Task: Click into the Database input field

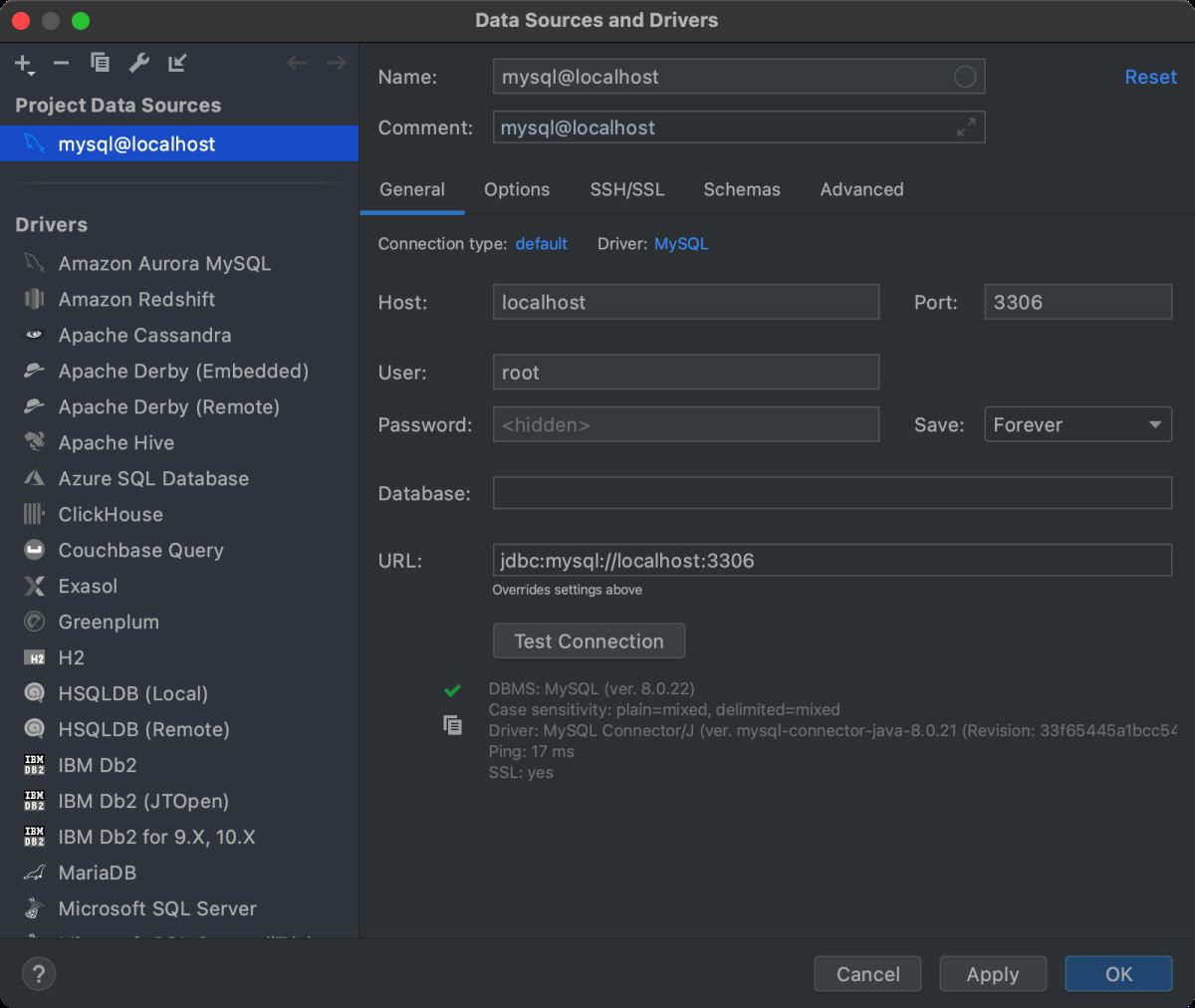Action: pyautogui.click(x=833, y=493)
